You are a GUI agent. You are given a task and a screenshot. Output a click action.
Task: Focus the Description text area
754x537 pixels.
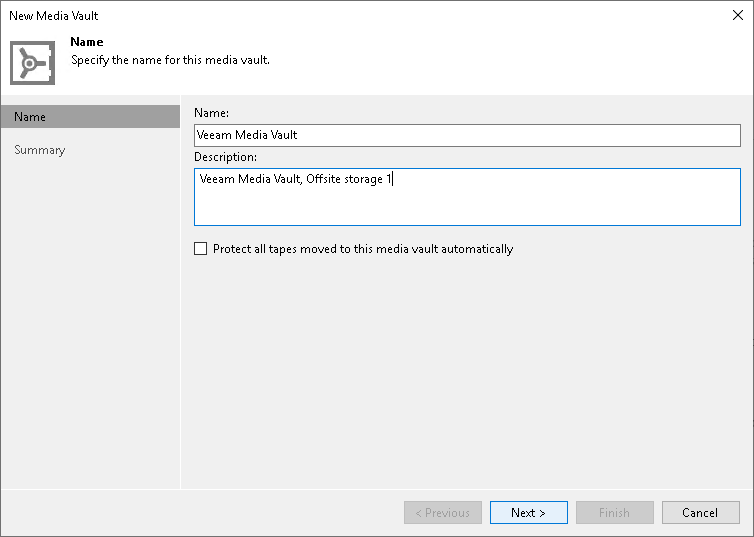[x=467, y=197]
